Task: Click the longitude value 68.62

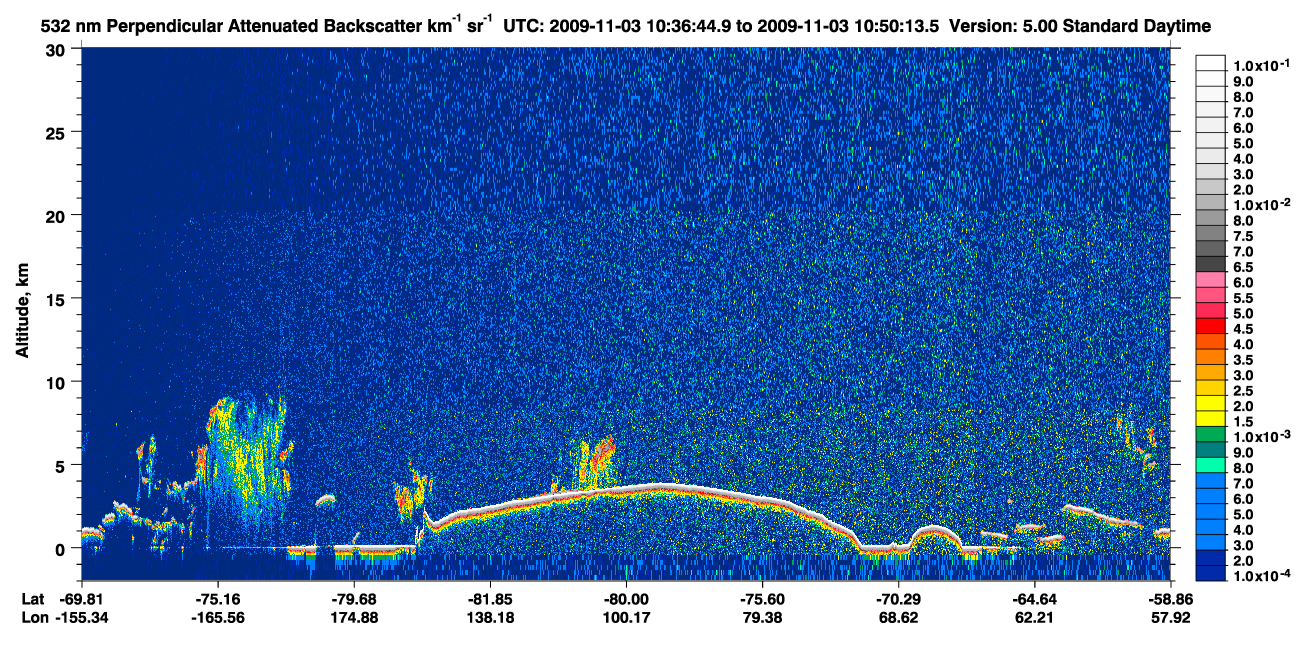Action: [898, 618]
